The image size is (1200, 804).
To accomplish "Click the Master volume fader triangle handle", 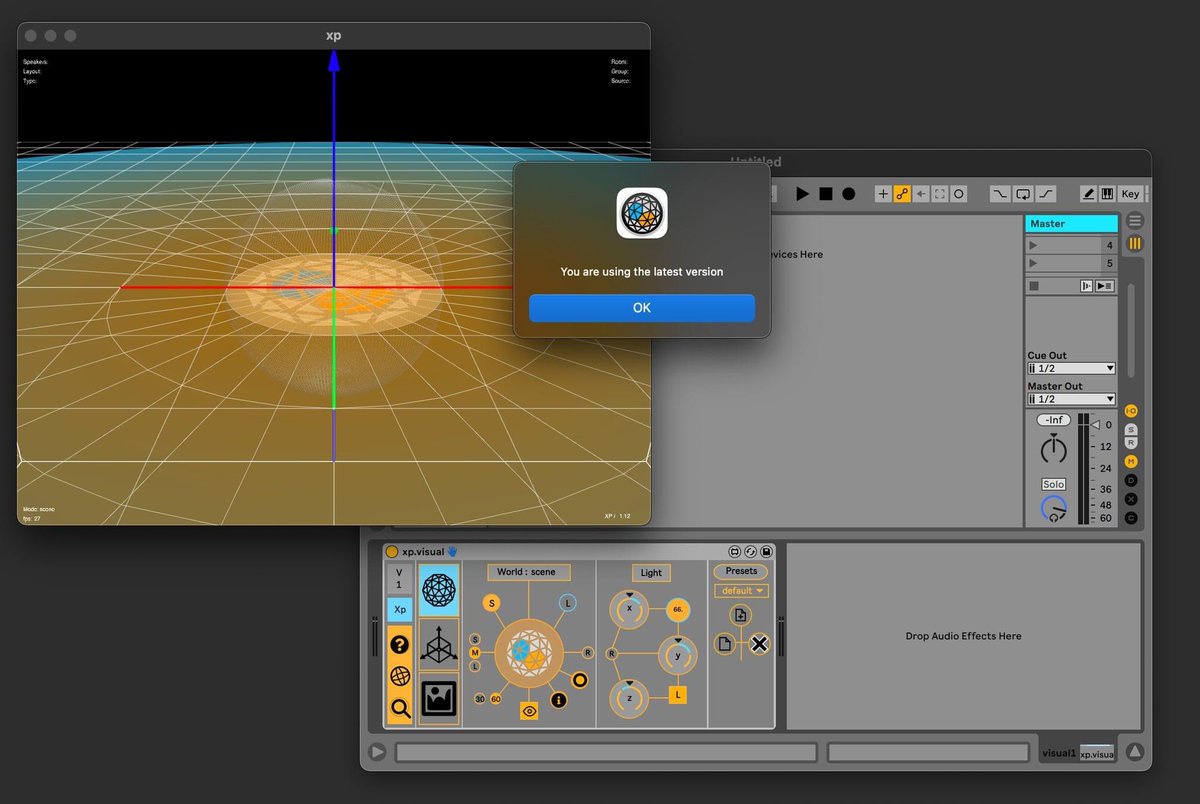I will pos(1094,424).
